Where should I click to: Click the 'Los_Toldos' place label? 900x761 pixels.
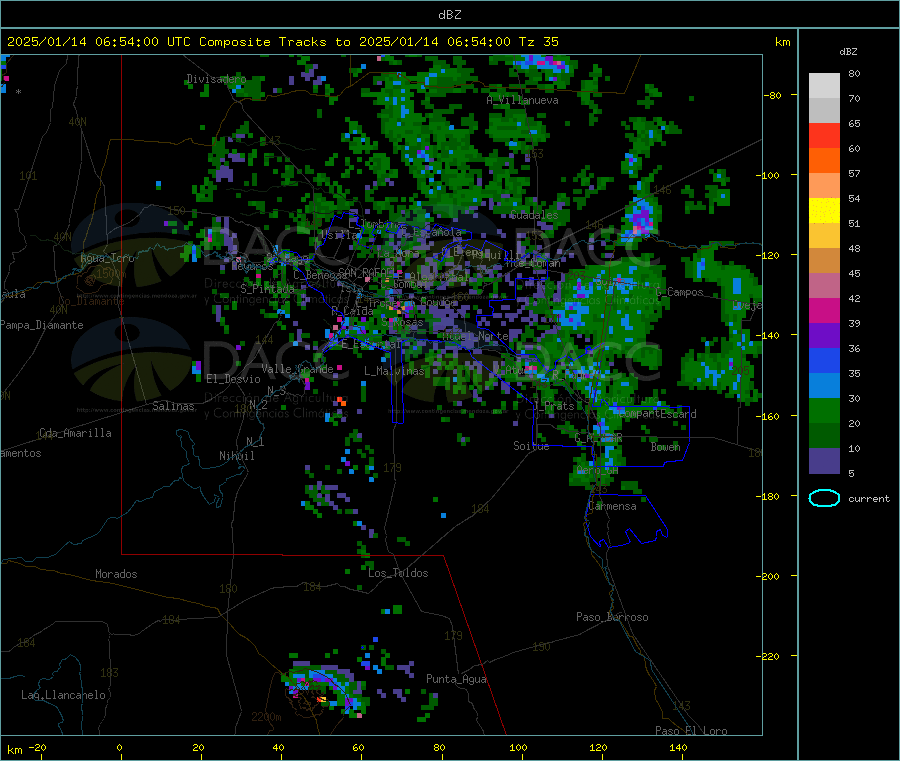398,573
